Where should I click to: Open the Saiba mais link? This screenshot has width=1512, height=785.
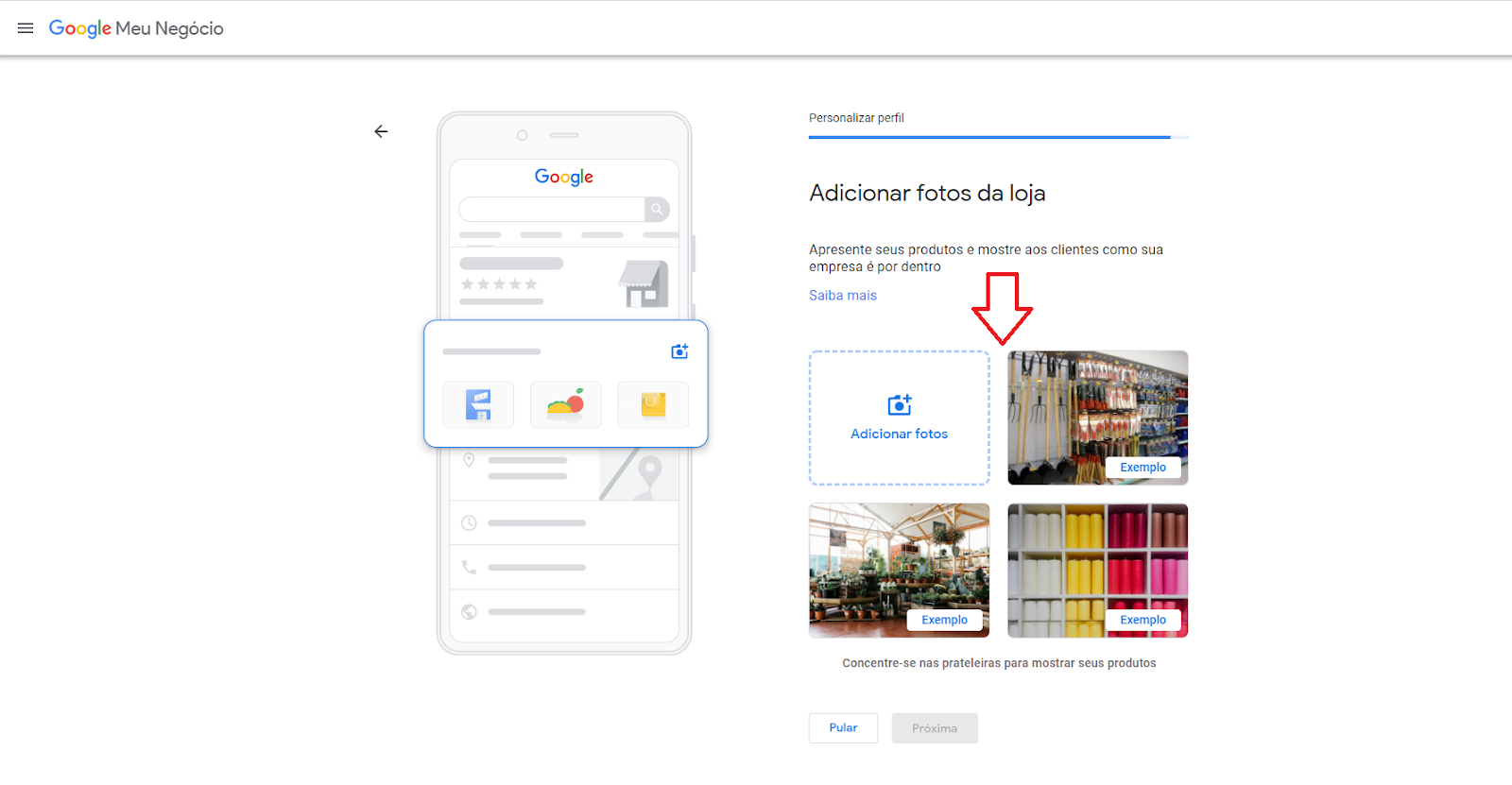pos(843,296)
